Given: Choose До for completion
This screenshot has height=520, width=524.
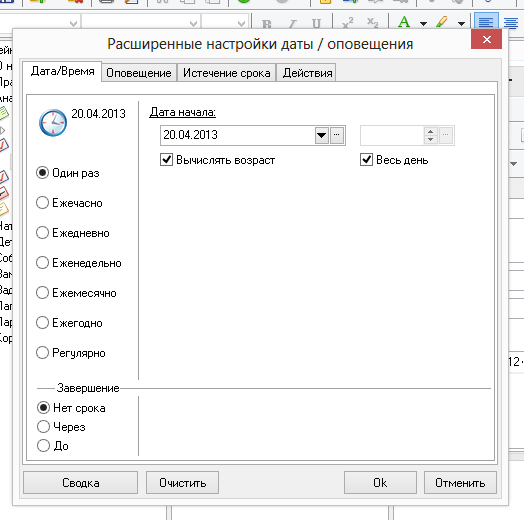Looking at the screenshot, I should (x=53, y=445).
